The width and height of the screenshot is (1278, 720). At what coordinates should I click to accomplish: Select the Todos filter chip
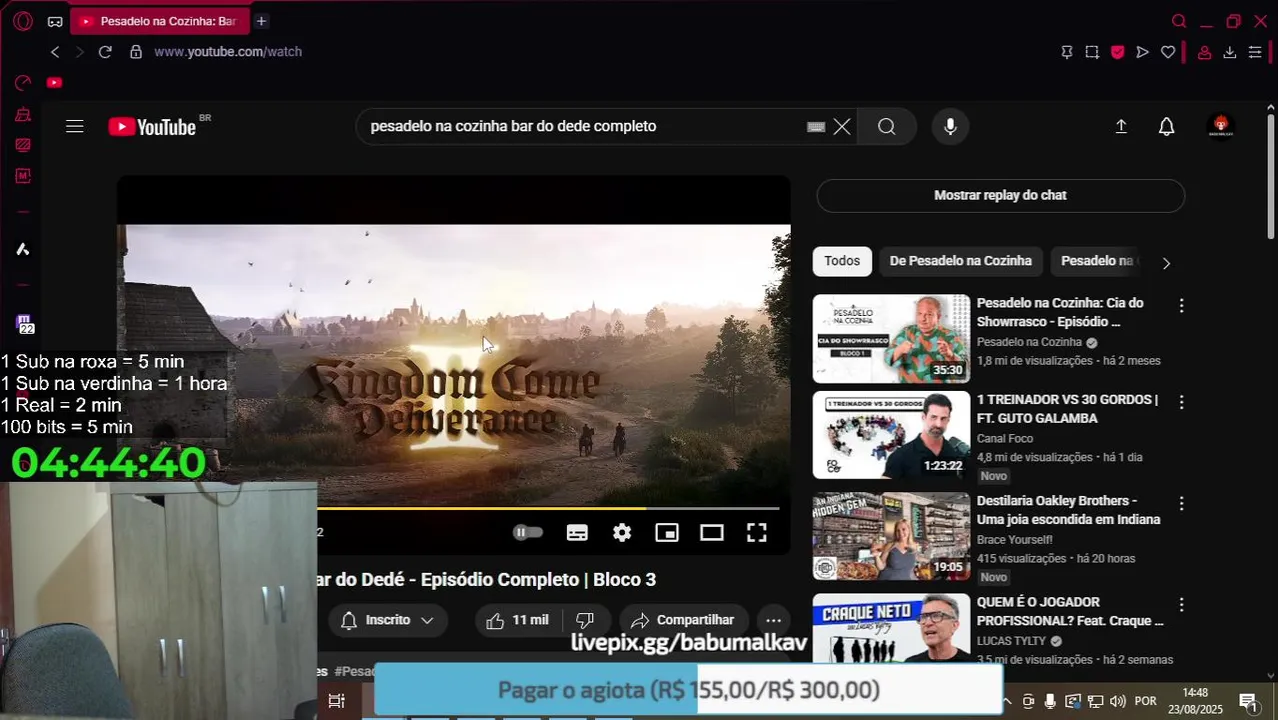(x=842, y=261)
